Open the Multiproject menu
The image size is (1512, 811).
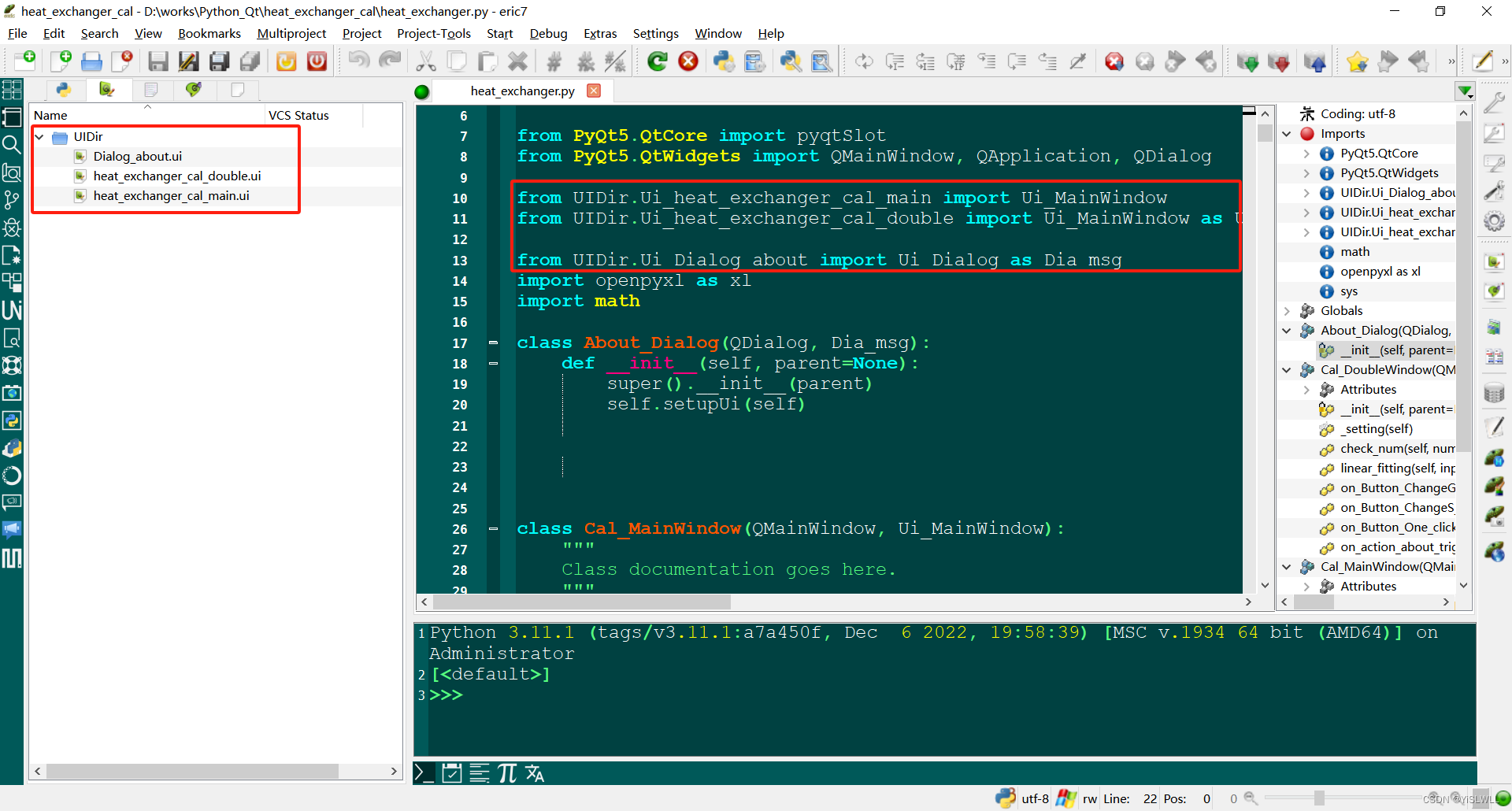[x=291, y=33]
